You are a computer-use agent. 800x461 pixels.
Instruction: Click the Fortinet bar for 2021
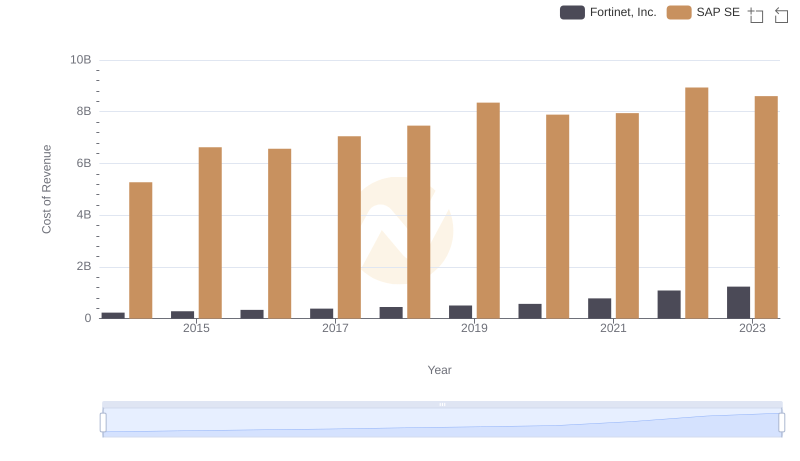(599, 309)
